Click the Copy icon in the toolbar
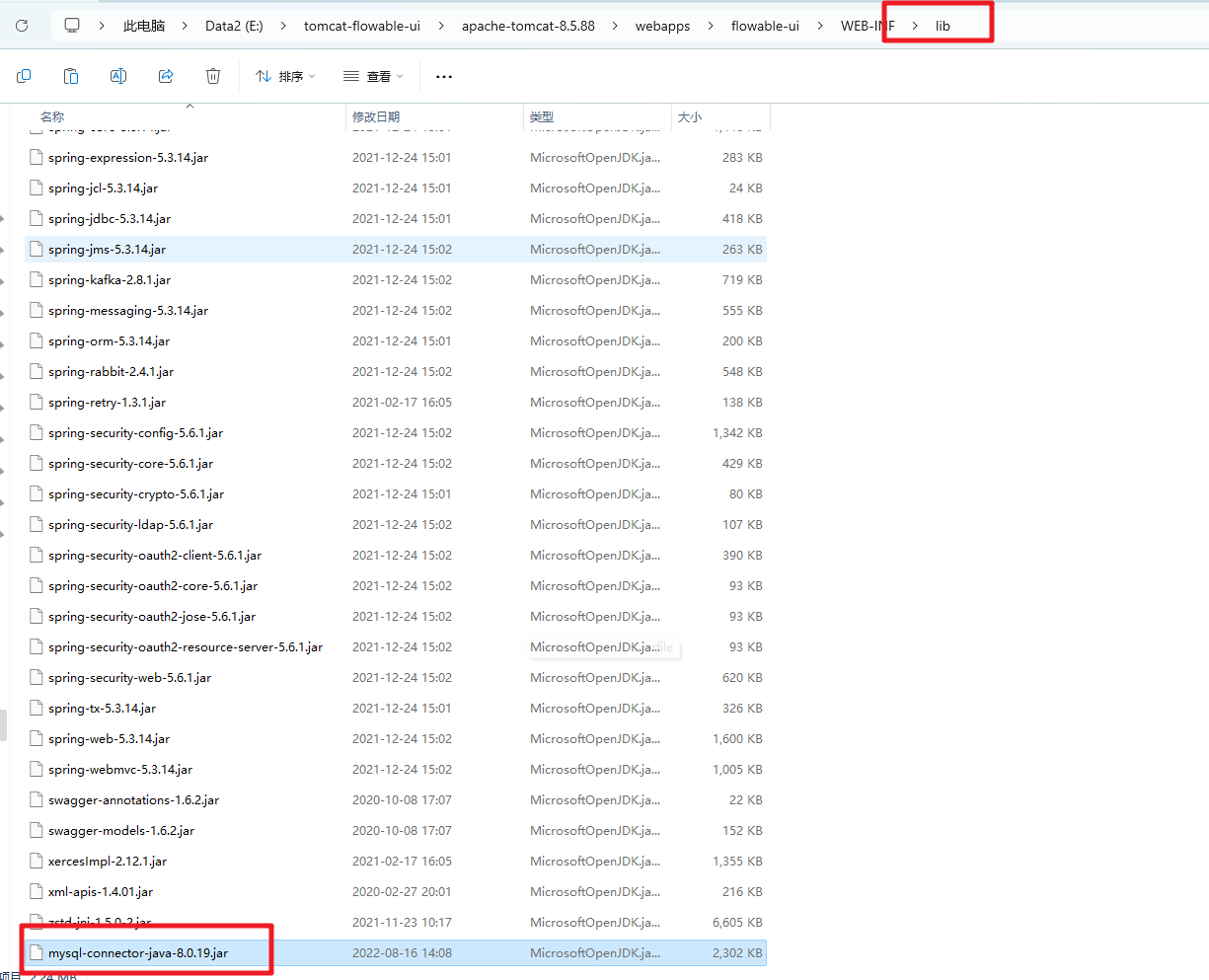This screenshot has height=980, width=1209. click(25, 76)
